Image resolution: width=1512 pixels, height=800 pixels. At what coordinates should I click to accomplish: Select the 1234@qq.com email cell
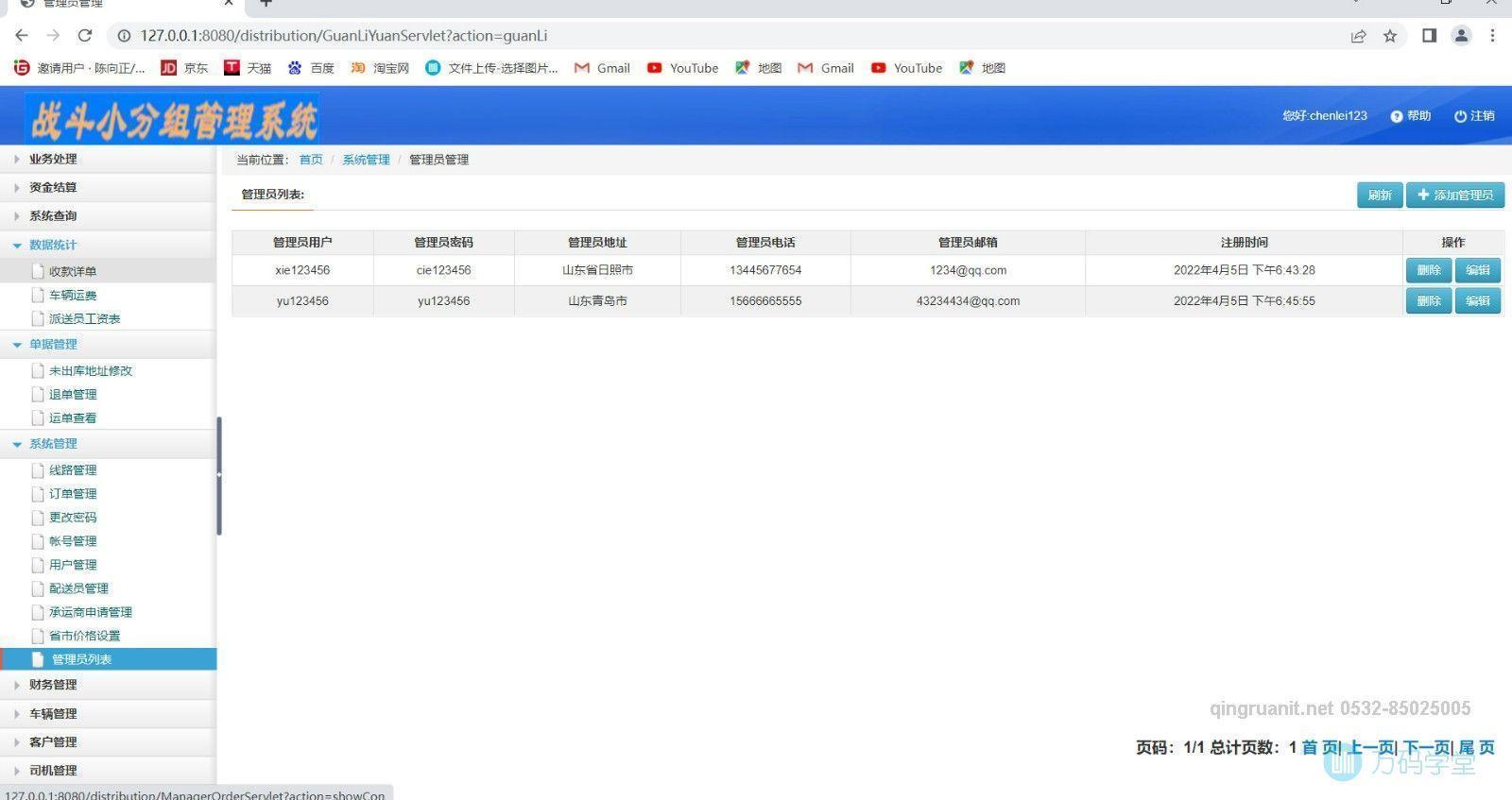point(968,270)
